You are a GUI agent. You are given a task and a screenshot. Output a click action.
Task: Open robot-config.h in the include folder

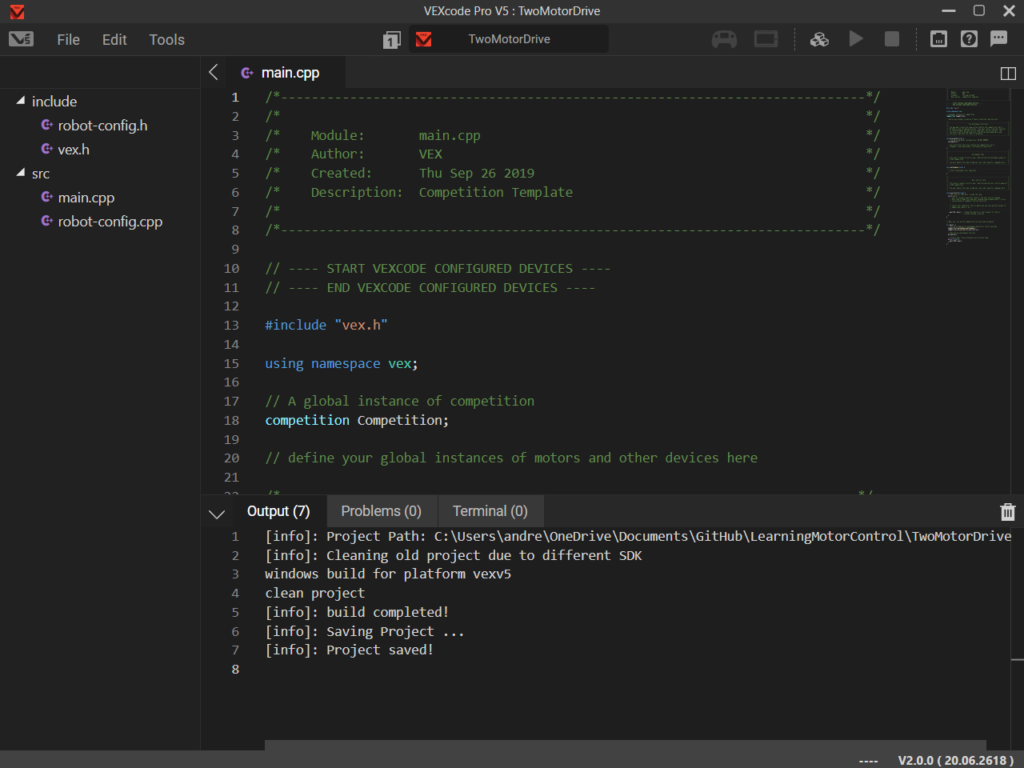pyautogui.click(x=103, y=125)
